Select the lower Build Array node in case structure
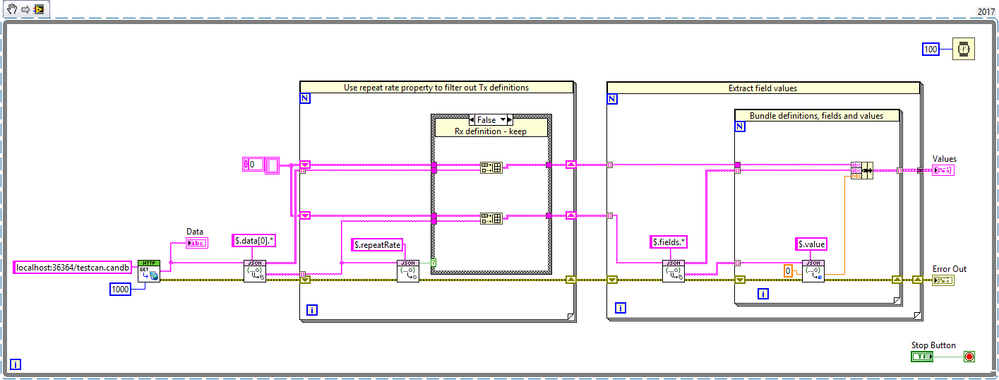 coord(491,219)
